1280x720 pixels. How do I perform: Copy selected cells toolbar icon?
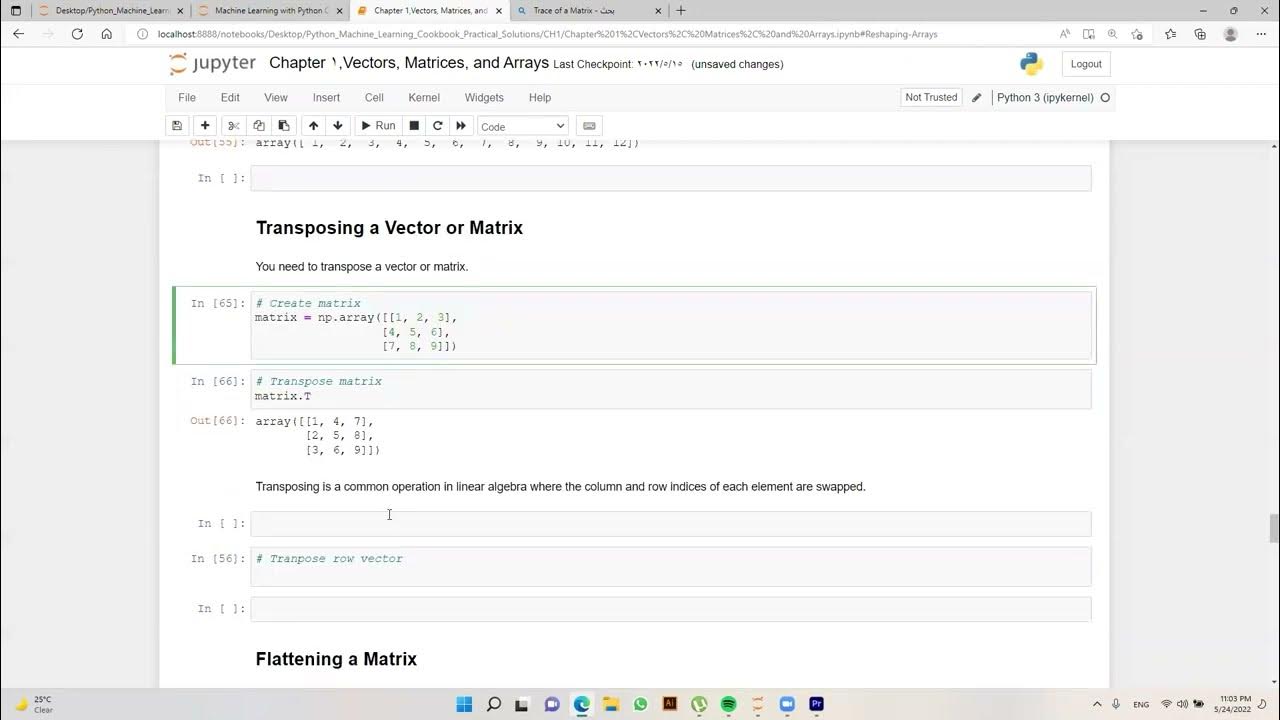point(259,126)
